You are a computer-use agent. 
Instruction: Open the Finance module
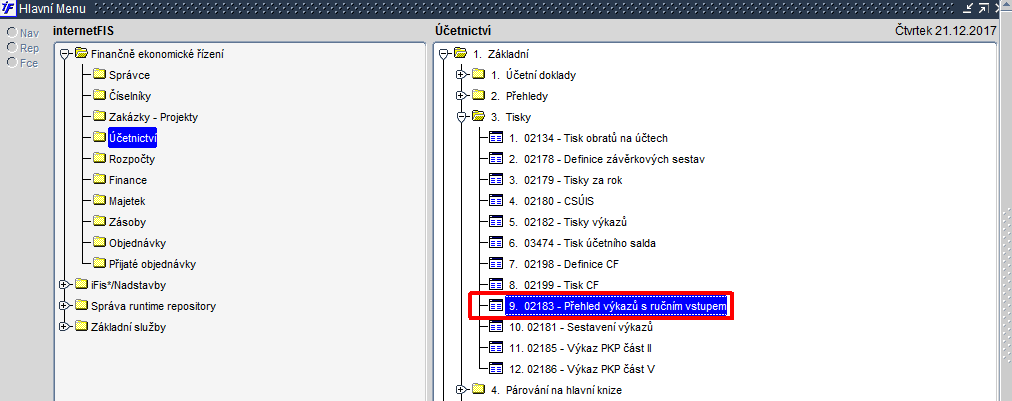(x=128, y=180)
